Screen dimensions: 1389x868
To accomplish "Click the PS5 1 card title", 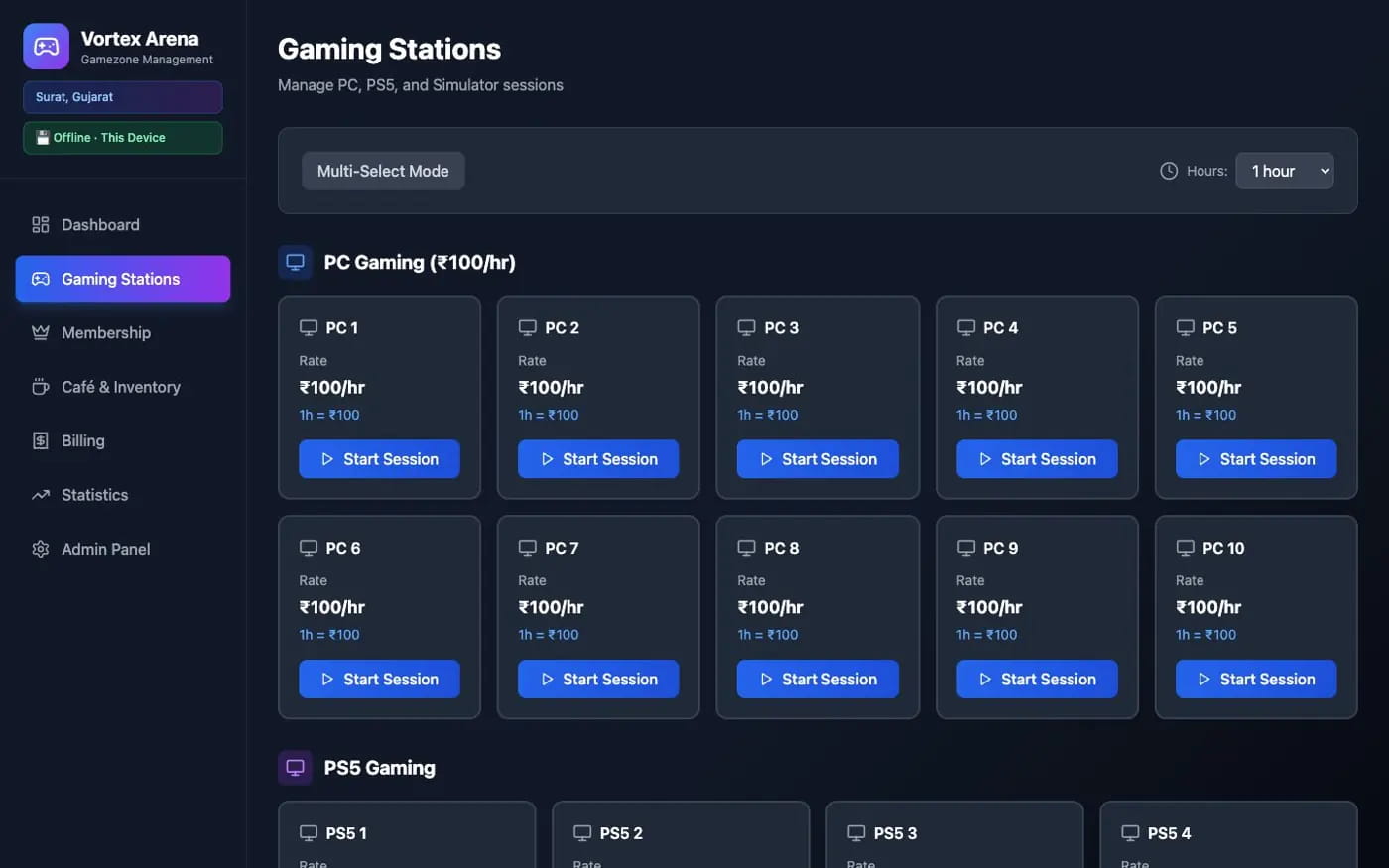I will click(346, 833).
